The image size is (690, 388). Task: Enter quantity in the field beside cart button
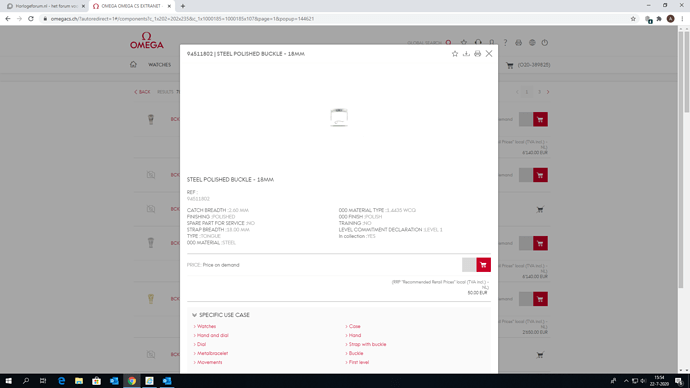click(469, 265)
